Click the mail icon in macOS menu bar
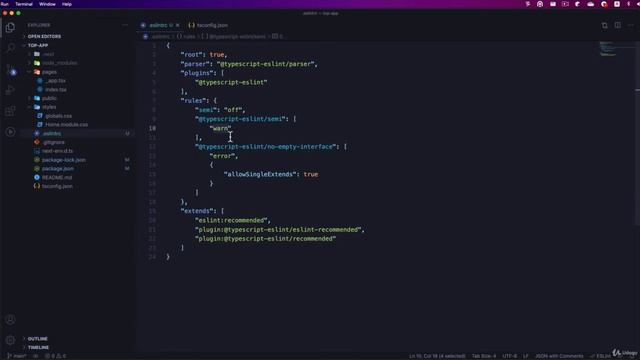Viewport: 640px width, 360px height. [x=553, y=4]
